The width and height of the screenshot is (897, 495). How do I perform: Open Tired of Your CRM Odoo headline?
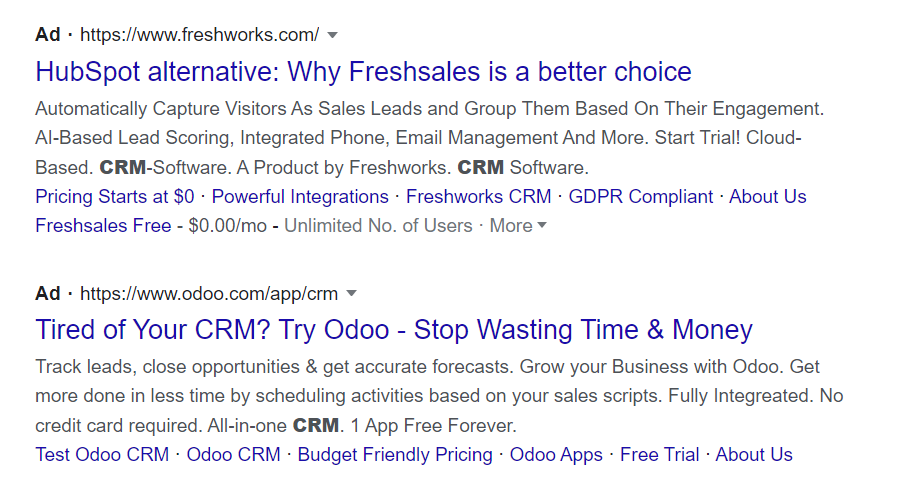pos(393,330)
